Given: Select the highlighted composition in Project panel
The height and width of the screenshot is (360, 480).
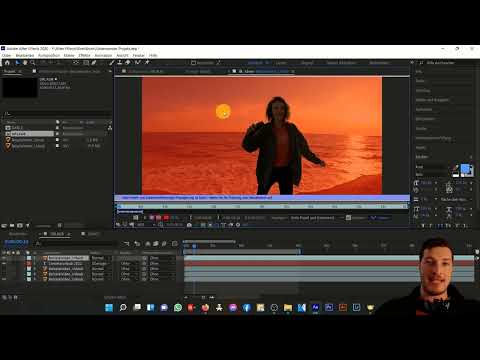Looking at the screenshot, I should [32, 134].
